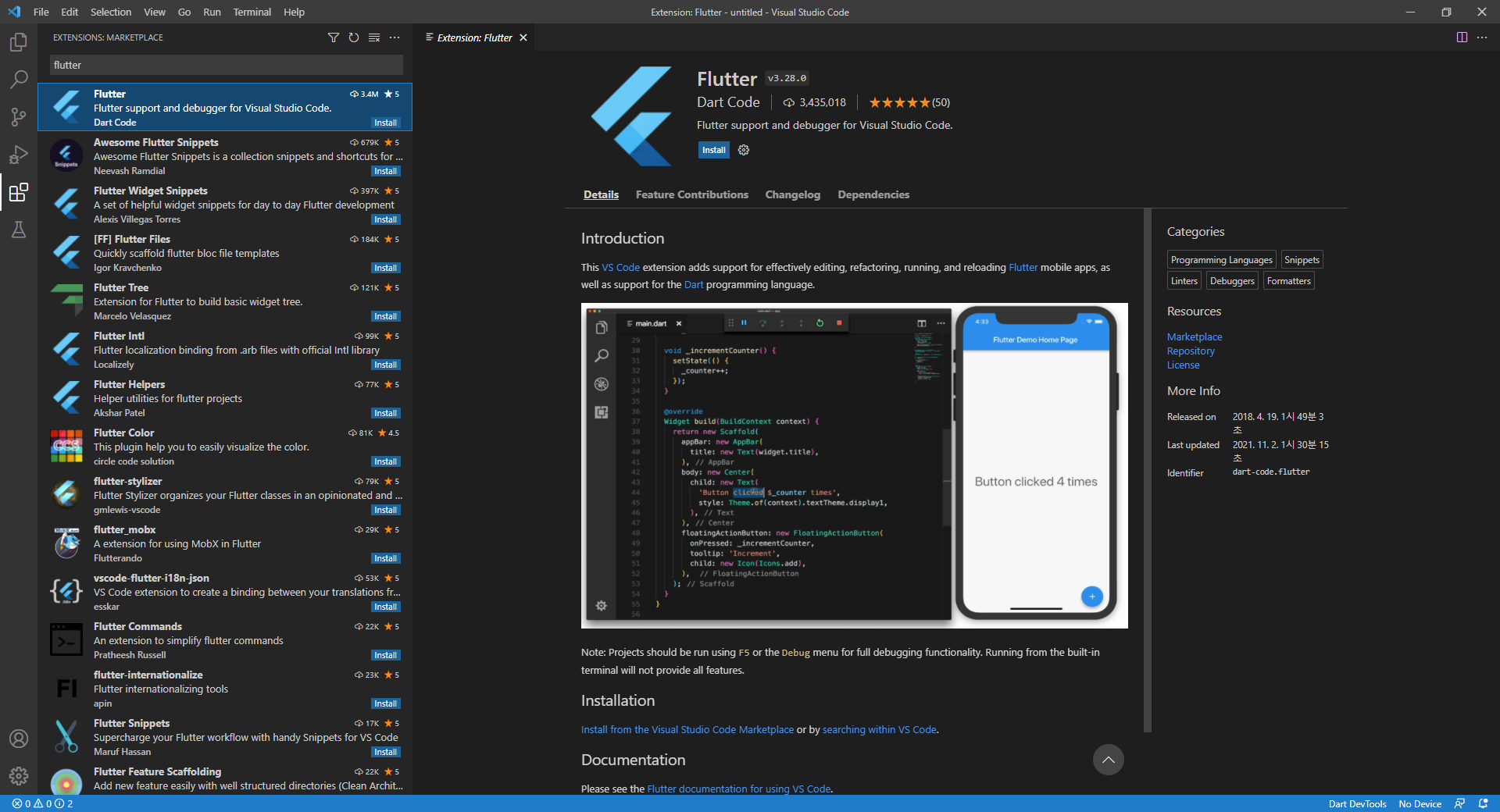Select the Flutter Helpers extension row

225,397
